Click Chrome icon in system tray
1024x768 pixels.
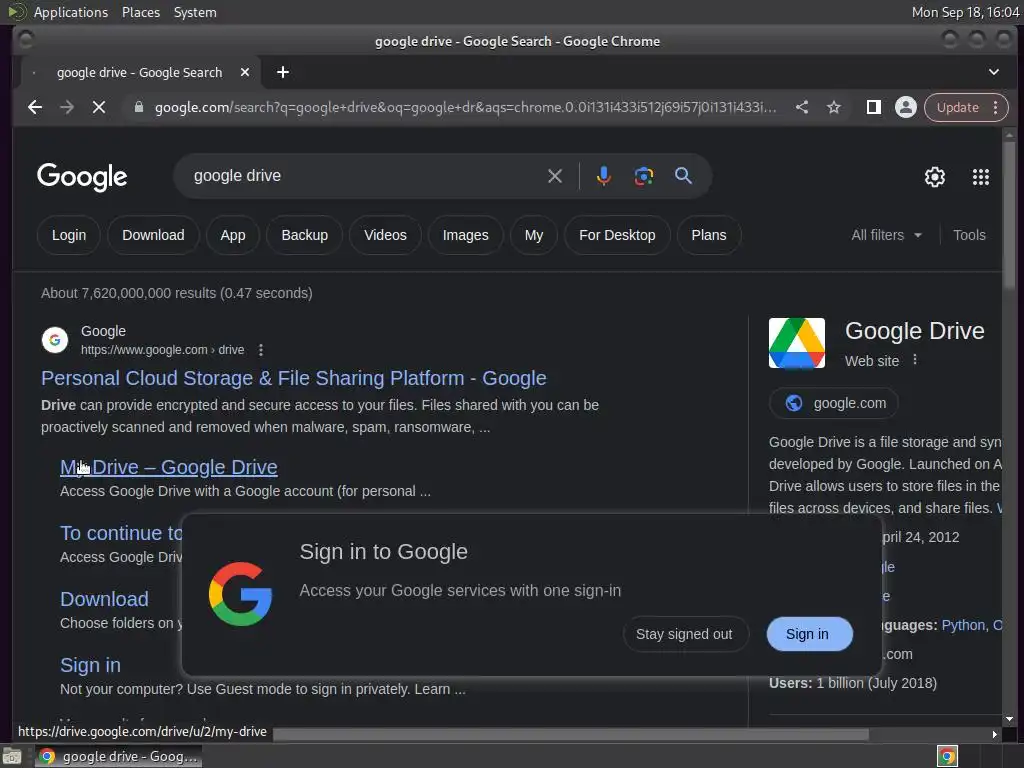point(947,756)
